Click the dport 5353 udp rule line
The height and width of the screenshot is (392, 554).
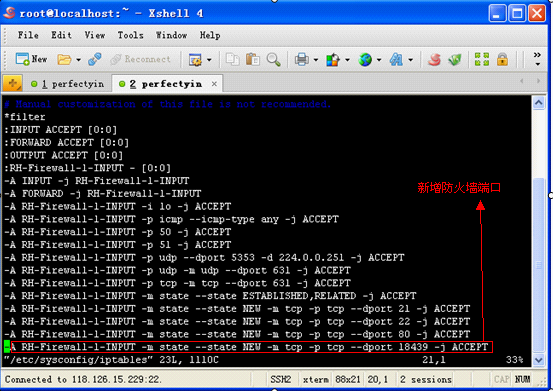point(204,257)
